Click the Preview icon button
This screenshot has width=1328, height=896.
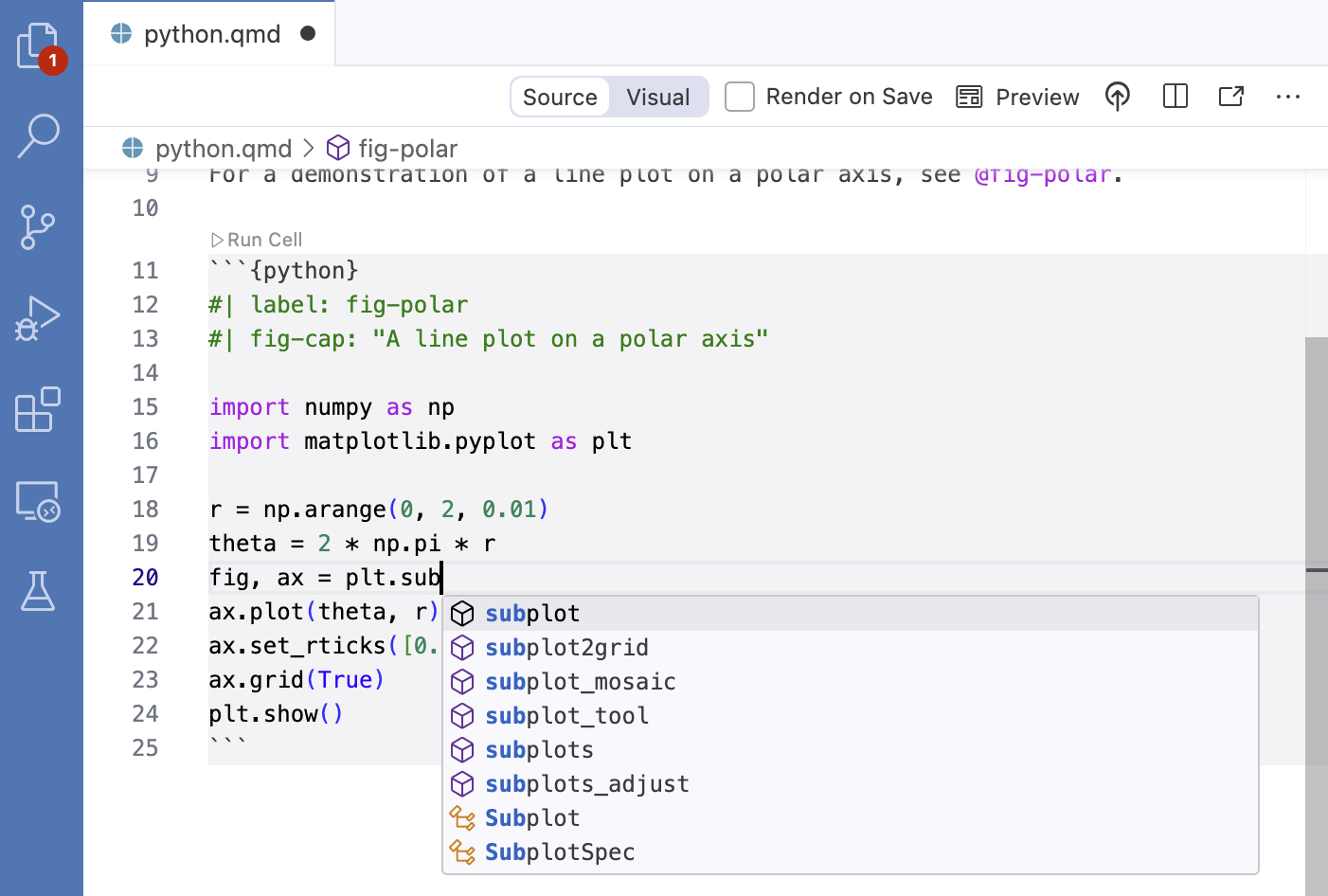click(x=1017, y=97)
